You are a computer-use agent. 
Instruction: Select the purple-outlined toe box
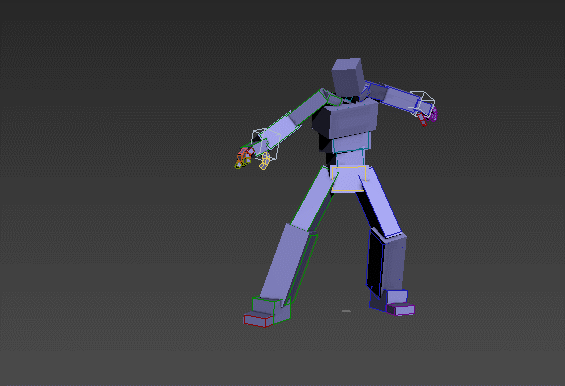[x=400, y=310]
